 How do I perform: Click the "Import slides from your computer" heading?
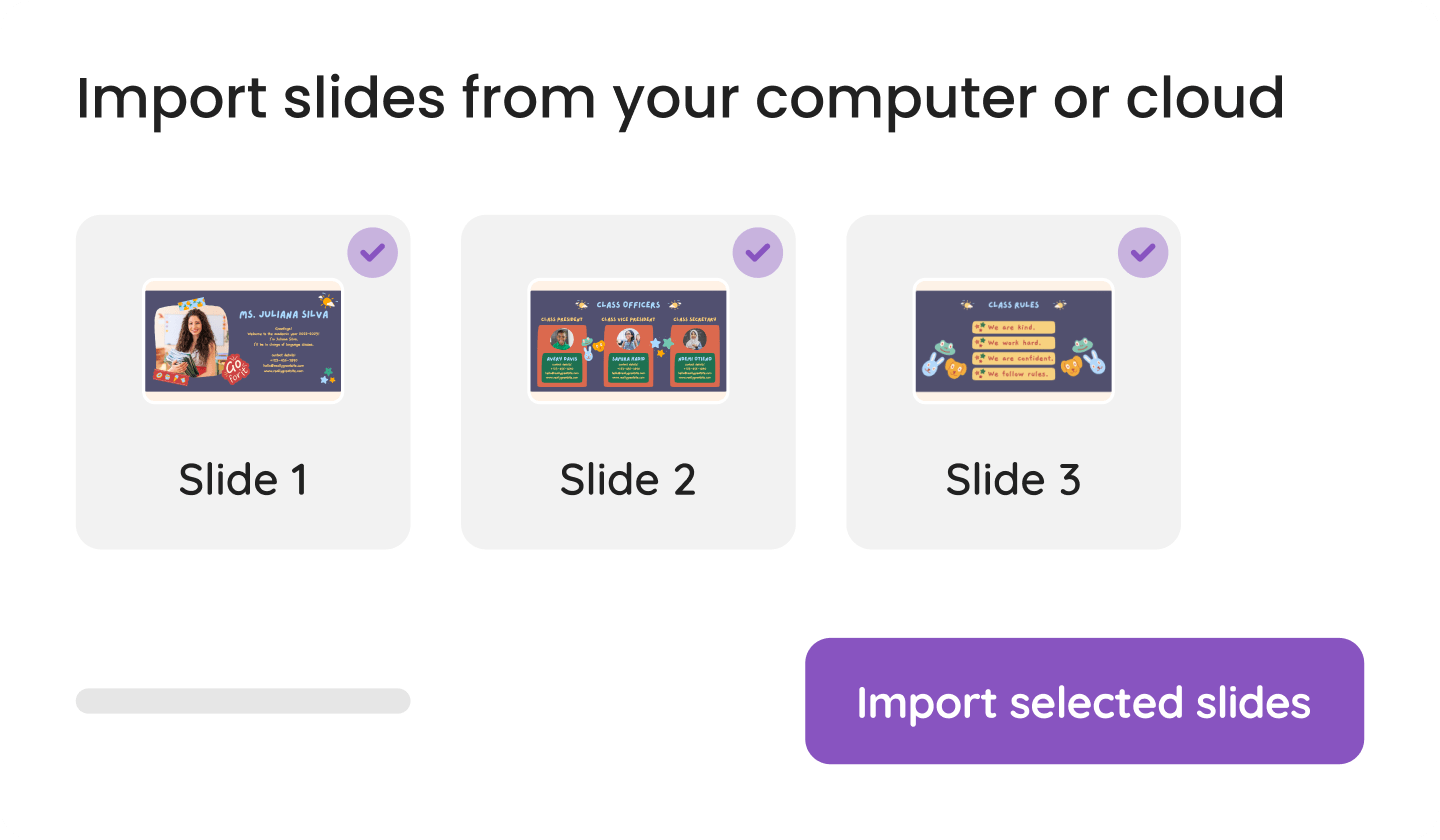[680, 98]
